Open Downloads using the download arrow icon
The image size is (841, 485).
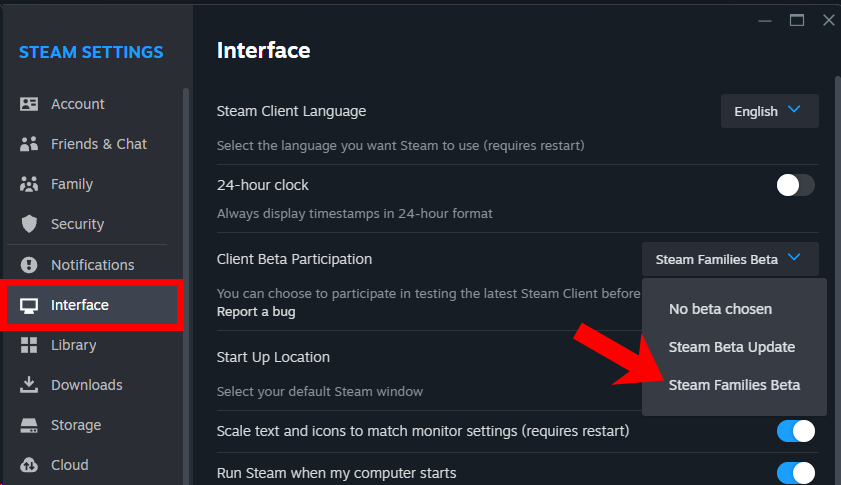click(29, 385)
